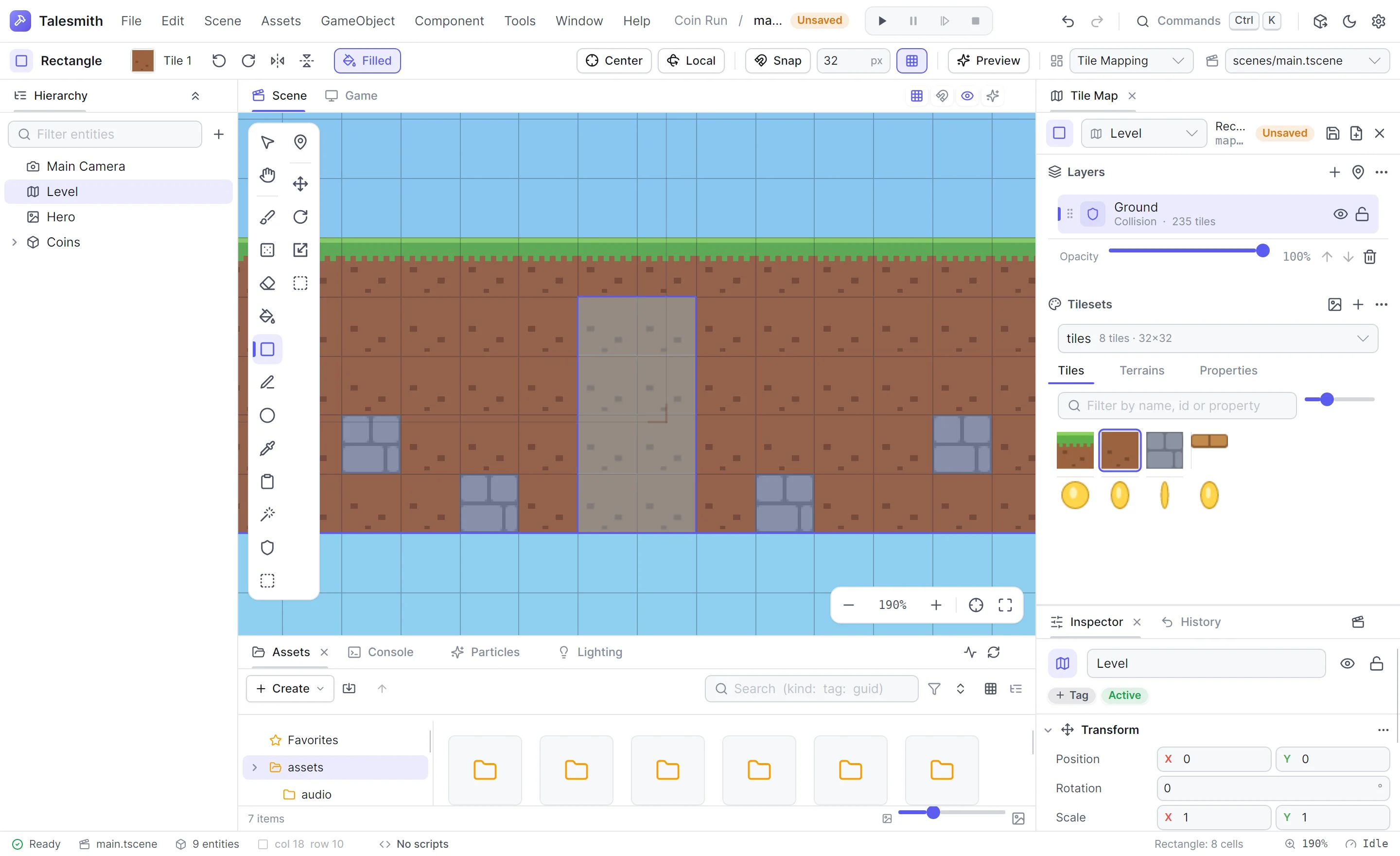1400x856 pixels.
Task: Open the Tile Mapping layout dropdown
Action: click(1131, 61)
